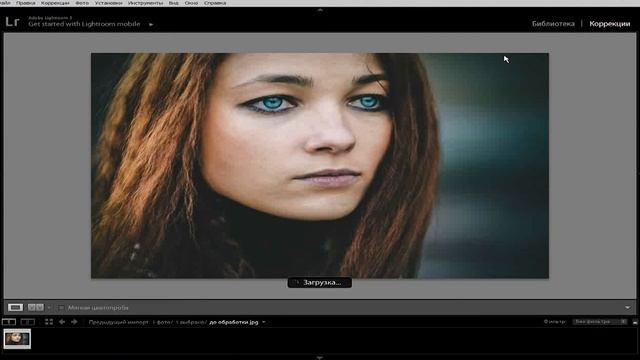Screen dimensions: 640x360
Task: Open the Правка menu
Action: click(26, 3)
